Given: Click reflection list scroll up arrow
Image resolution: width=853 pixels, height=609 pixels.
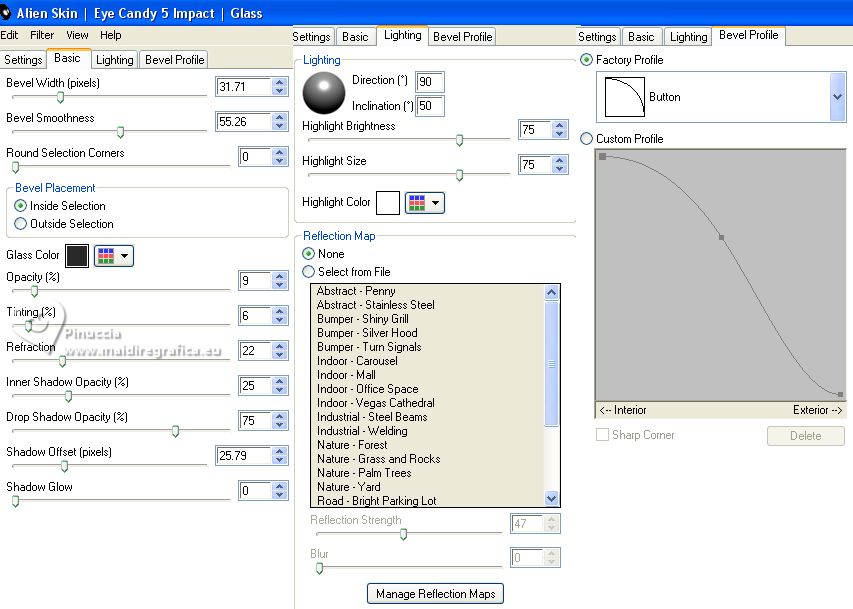Looking at the screenshot, I should pyautogui.click(x=551, y=293).
